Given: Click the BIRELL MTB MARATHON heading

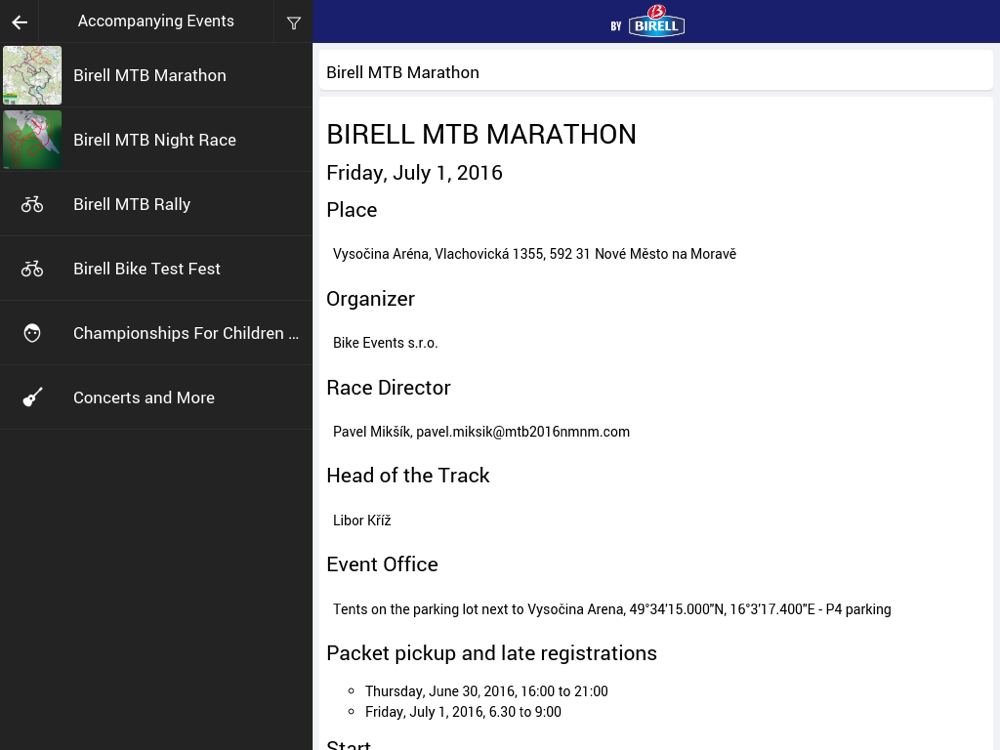Looking at the screenshot, I should click(482, 135).
